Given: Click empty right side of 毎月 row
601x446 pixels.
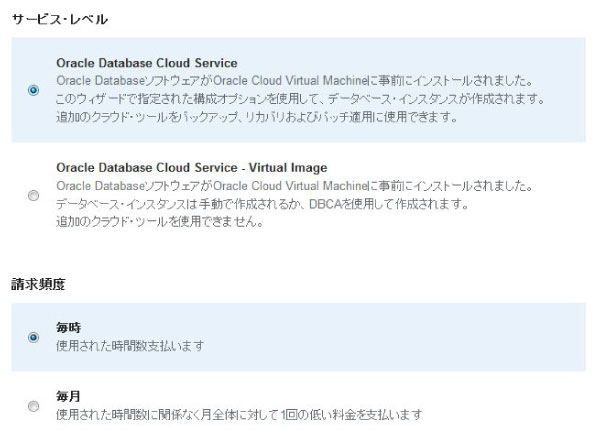Looking at the screenshot, I should click(520, 406).
